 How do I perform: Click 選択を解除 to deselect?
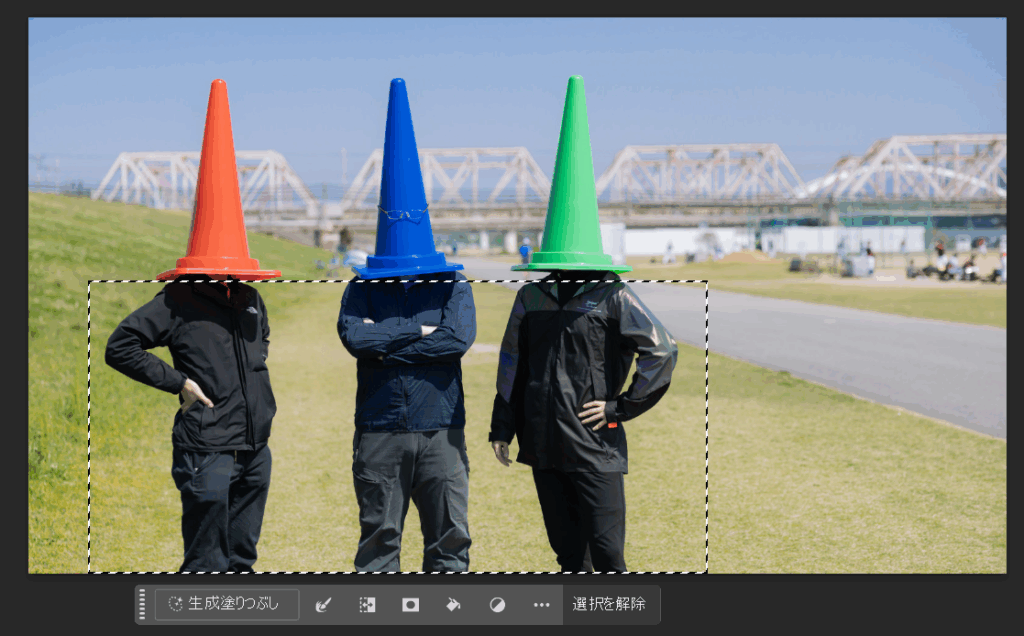(x=609, y=604)
